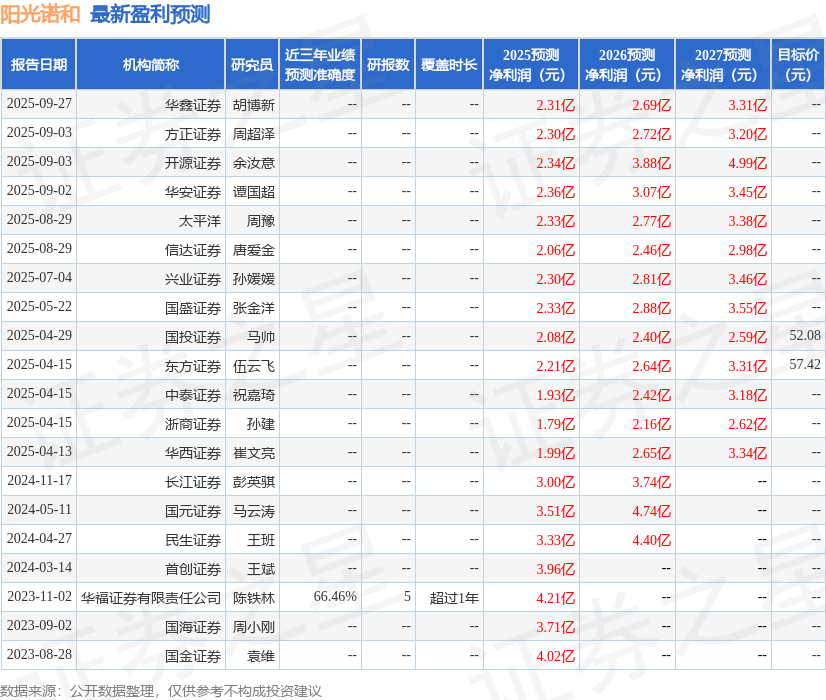Viewport: 826px width, 700px height.
Task: Click the 太平洋 institution cell
Action: (x=200, y=221)
